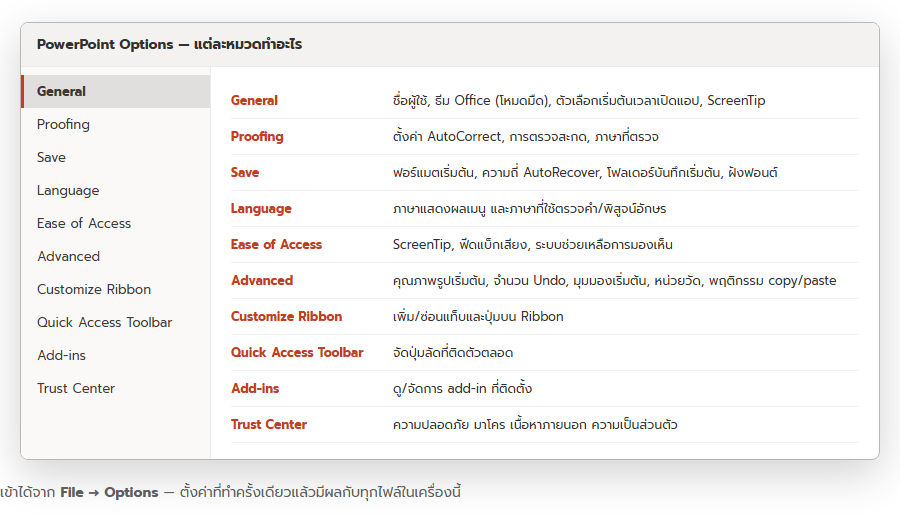
Task: Click the red Language row heading
Action: coord(261,209)
